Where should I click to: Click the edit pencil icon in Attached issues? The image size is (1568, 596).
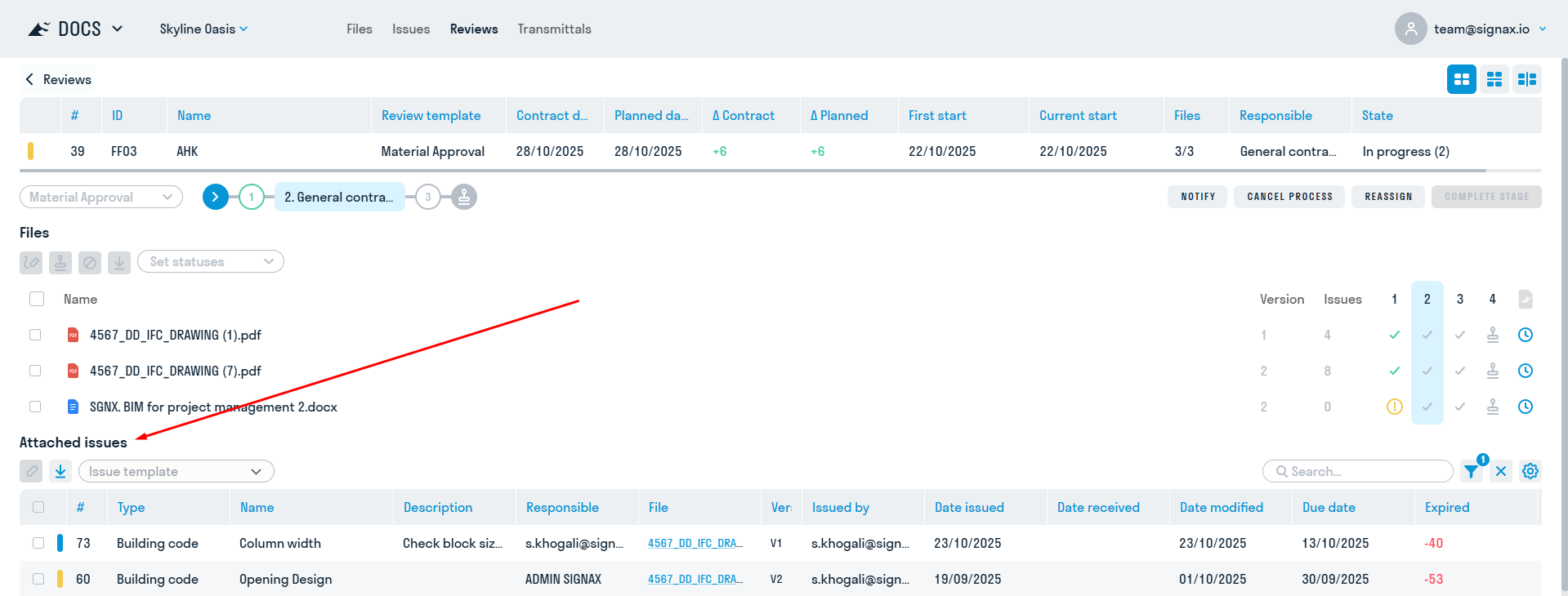(x=31, y=471)
